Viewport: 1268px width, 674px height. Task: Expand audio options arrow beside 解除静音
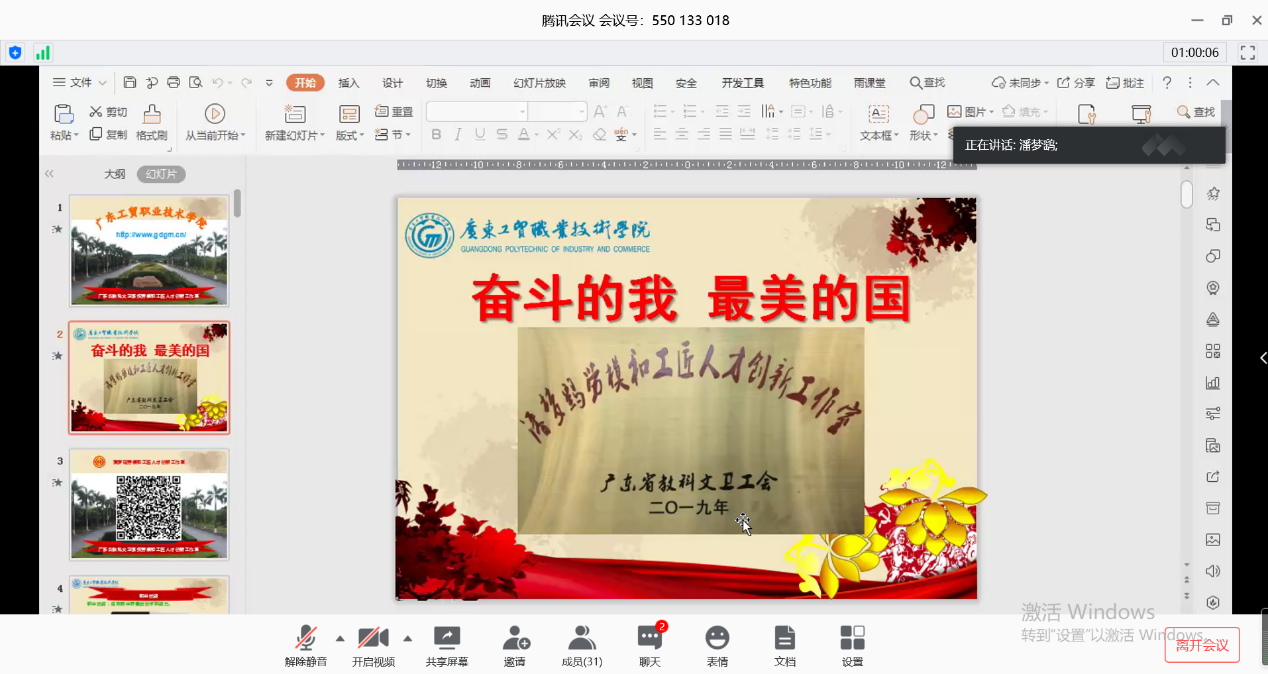[x=340, y=638]
